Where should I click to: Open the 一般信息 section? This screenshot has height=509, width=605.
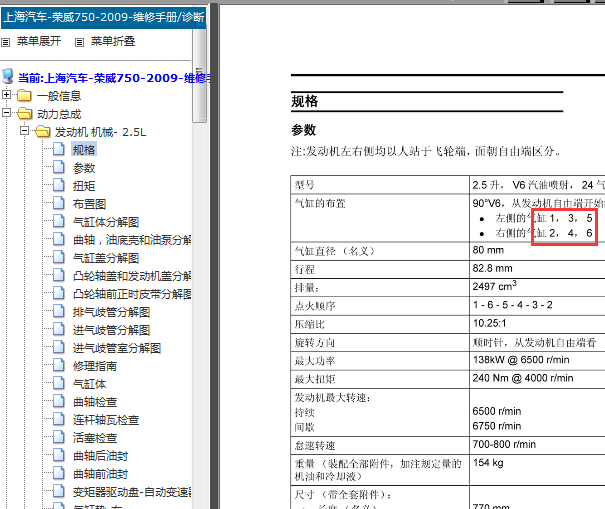point(59,96)
